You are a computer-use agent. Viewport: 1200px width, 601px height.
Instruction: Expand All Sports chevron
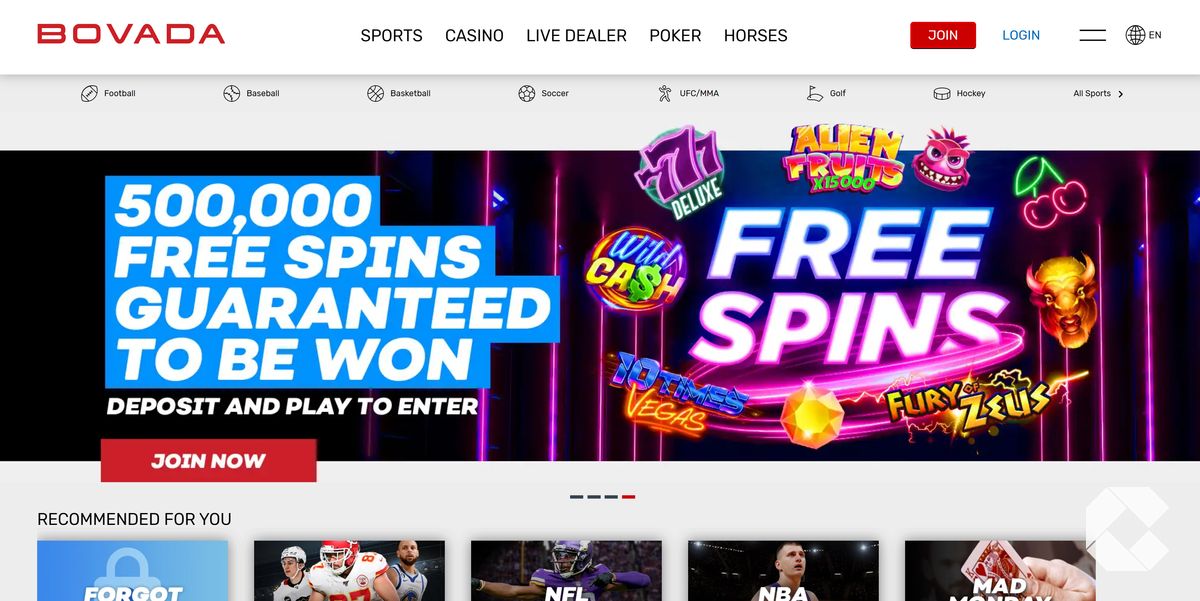point(1120,94)
